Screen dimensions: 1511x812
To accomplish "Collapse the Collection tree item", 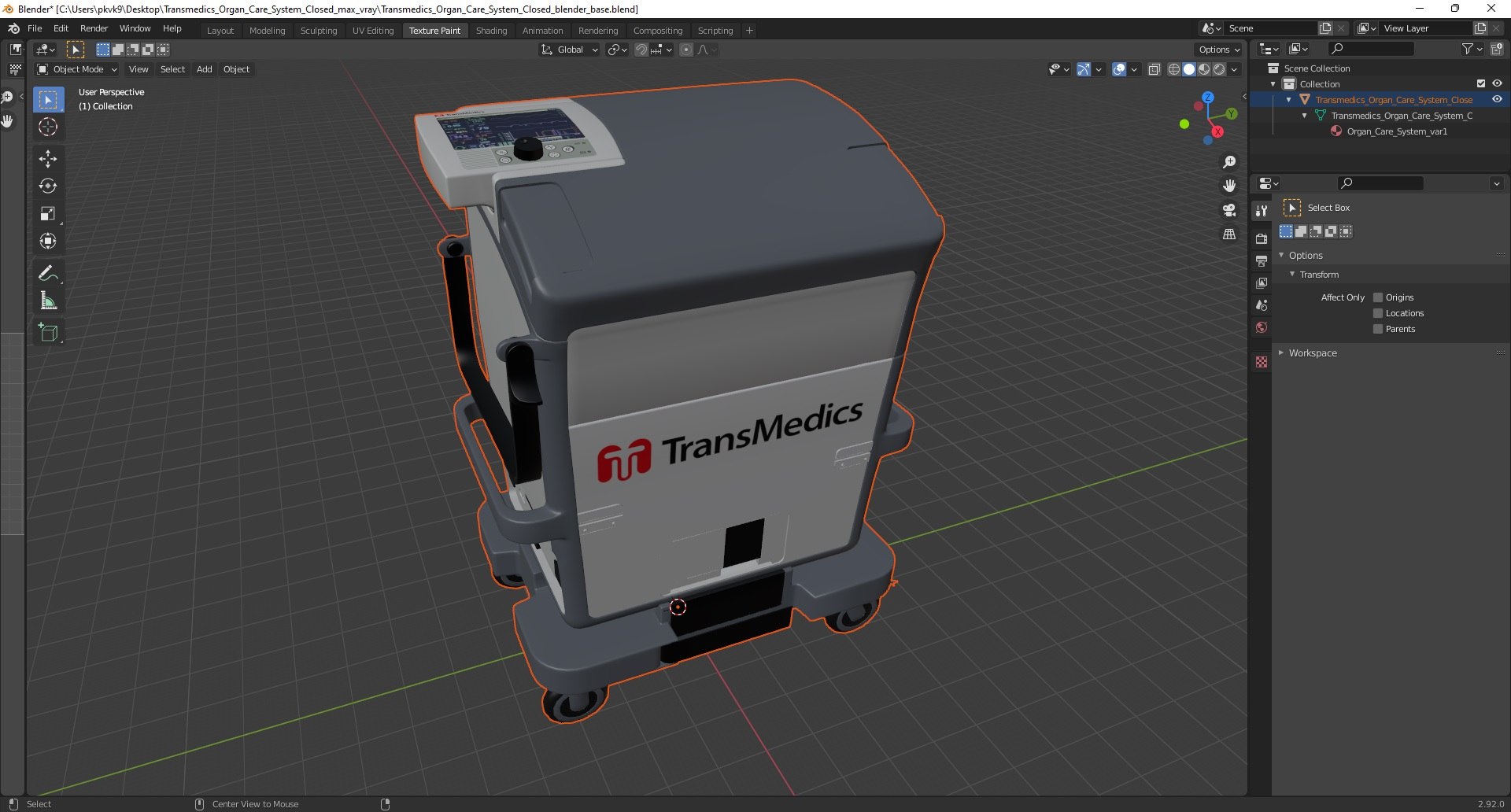I will click(1273, 84).
